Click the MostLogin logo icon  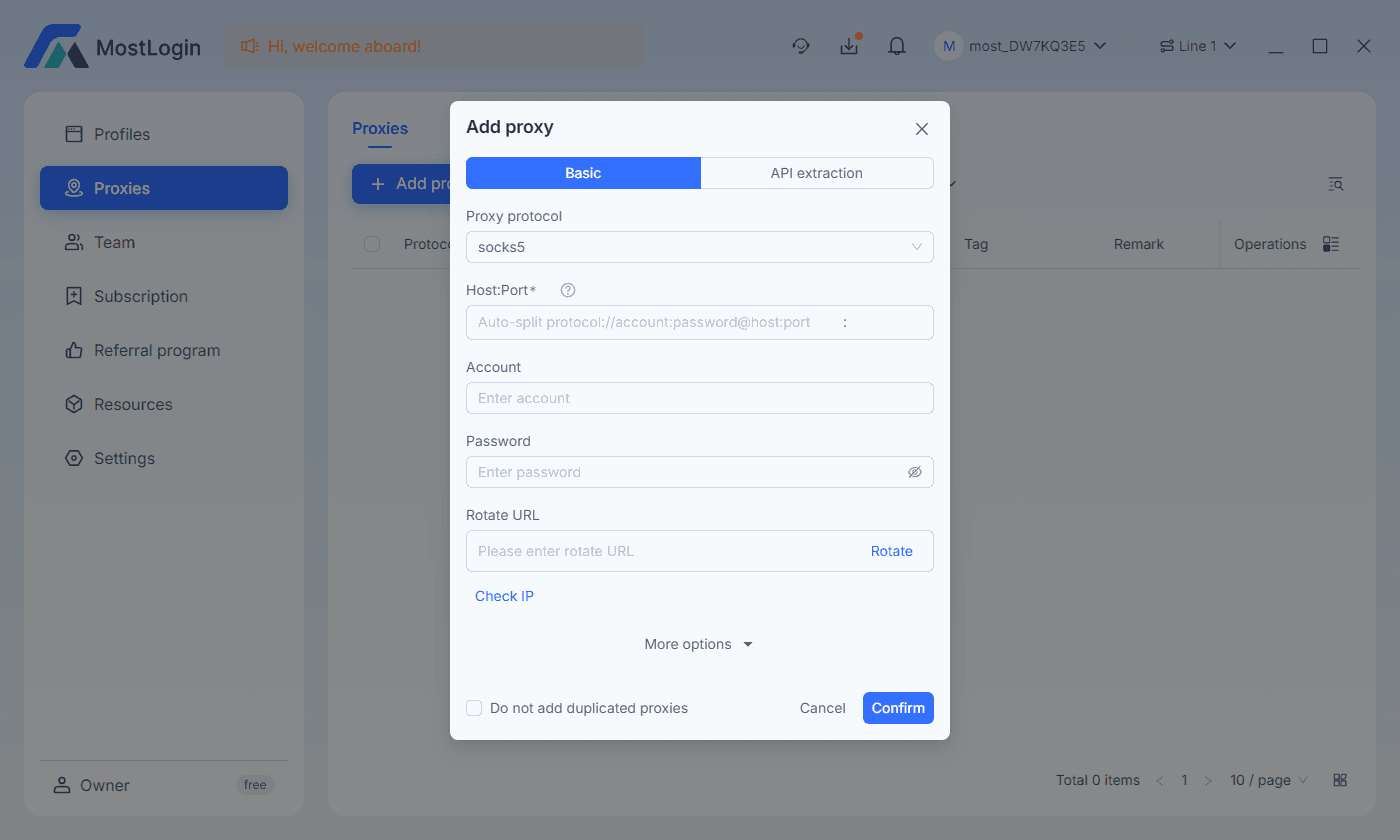55,46
